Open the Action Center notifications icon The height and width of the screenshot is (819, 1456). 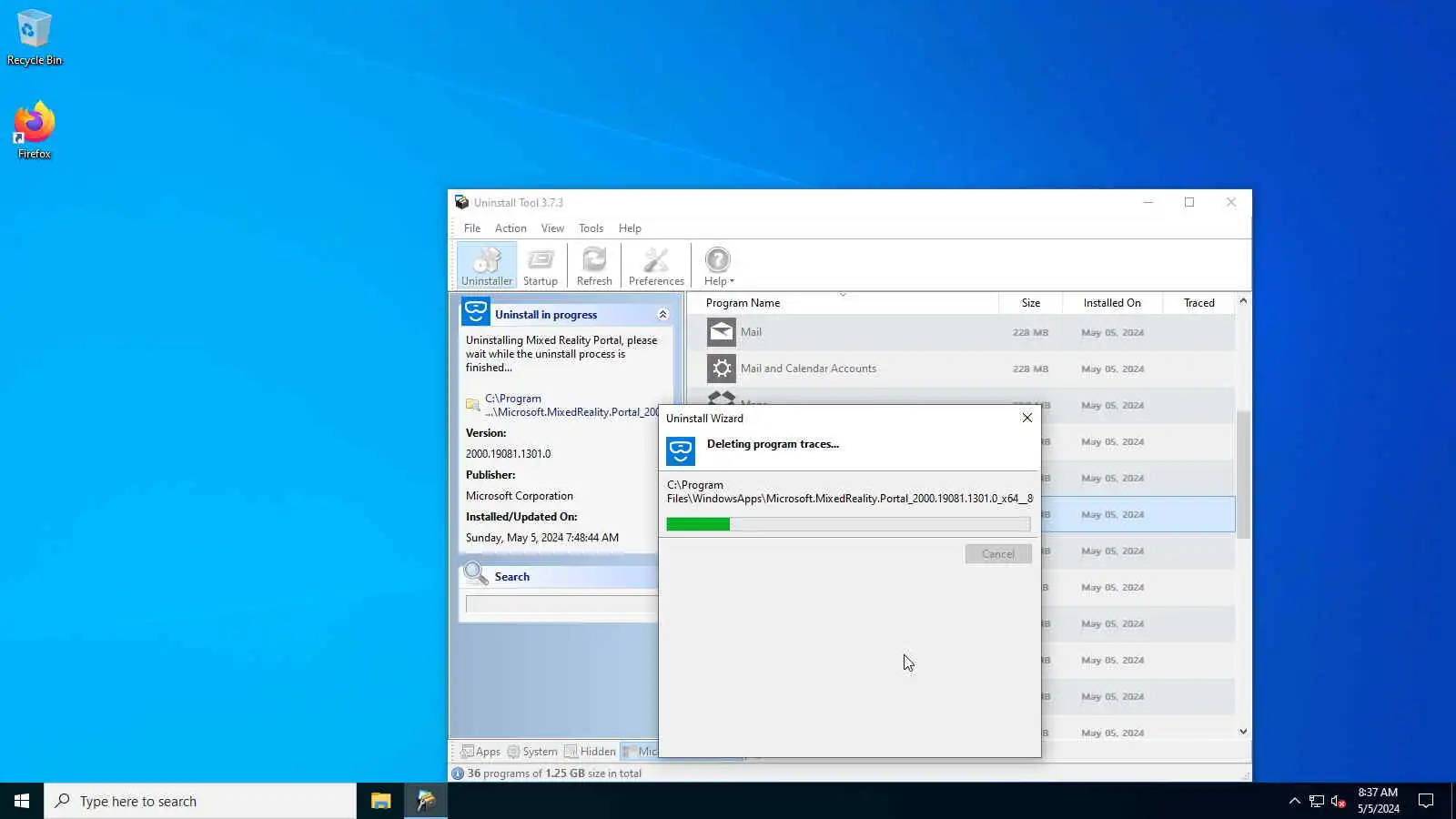[x=1426, y=801]
